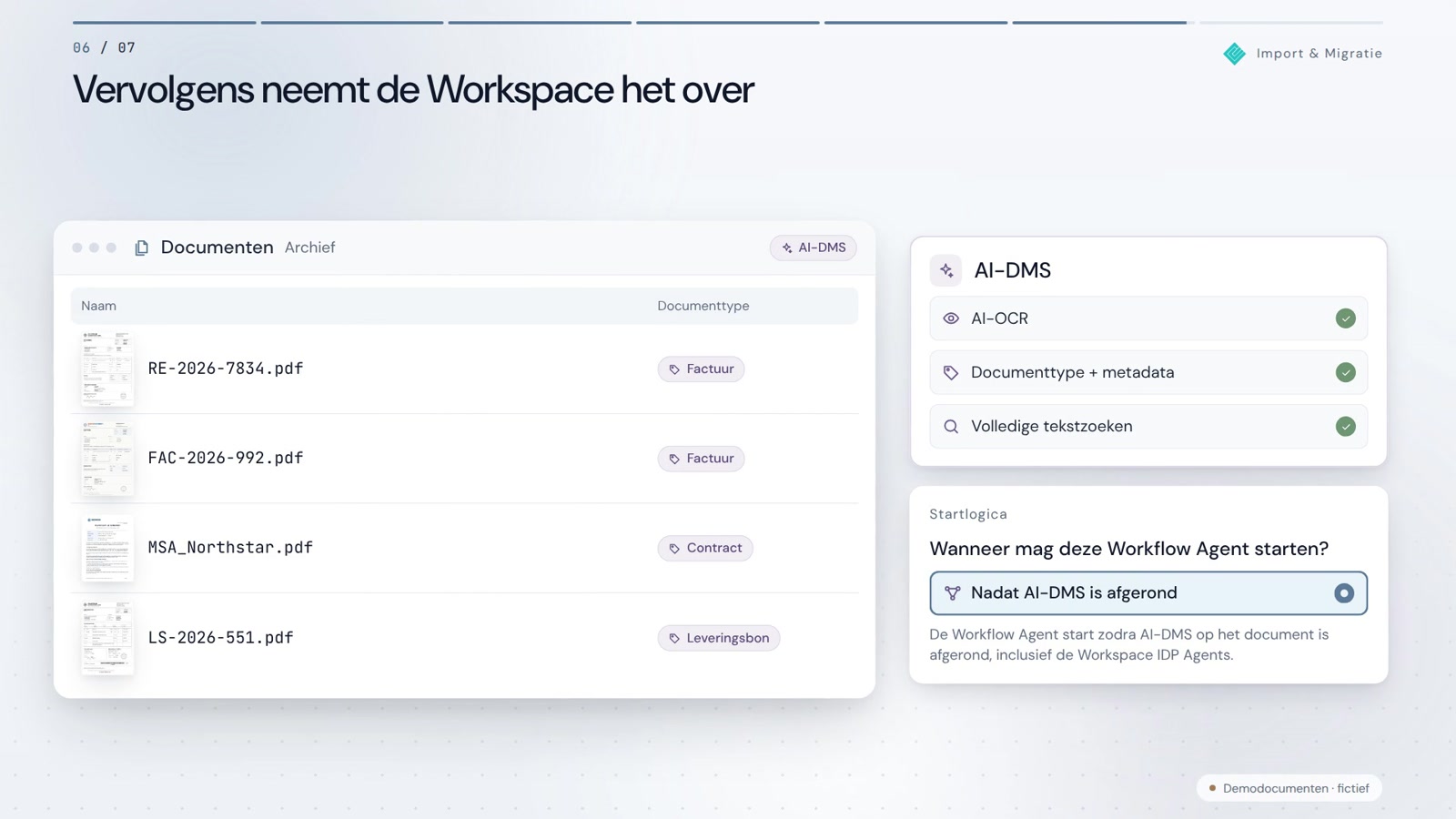The width and height of the screenshot is (1456, 819).
Task: Click the last slide progress bar segment
Action: pyautogui.click(x=1290, y=22)
